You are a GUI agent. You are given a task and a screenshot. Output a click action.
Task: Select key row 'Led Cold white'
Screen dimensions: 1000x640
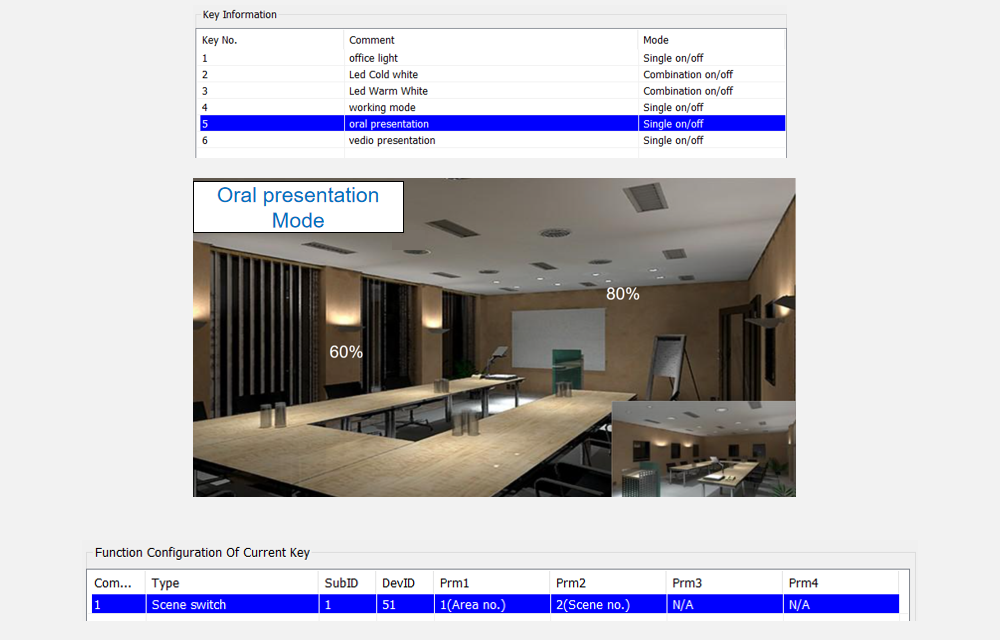pos(492,75)
